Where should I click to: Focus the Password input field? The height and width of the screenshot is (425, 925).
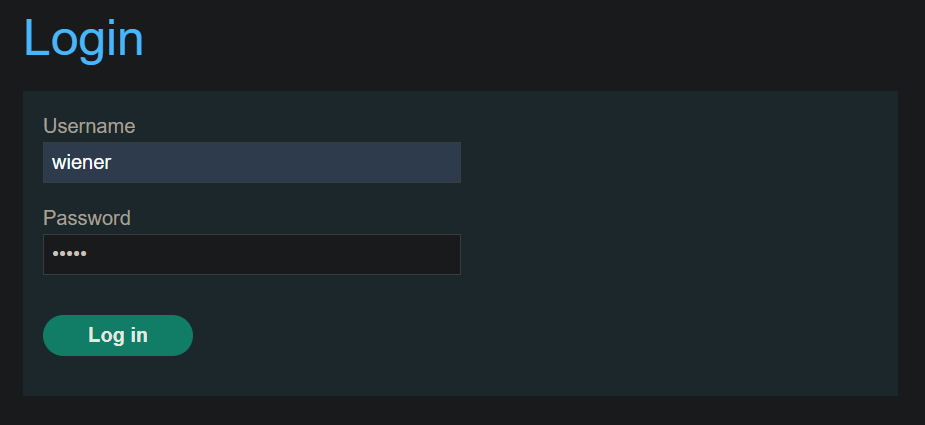click(252, 254)
